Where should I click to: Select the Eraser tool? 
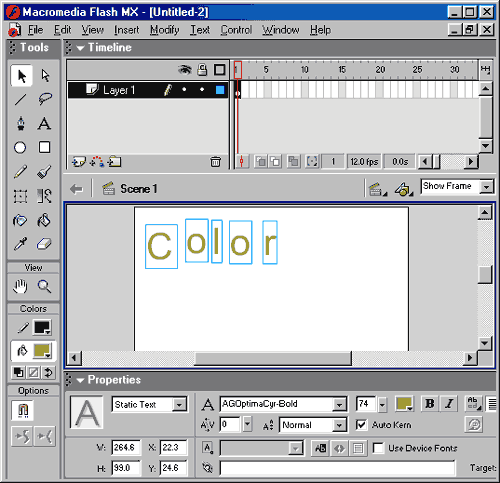click(x=44, y=244)
